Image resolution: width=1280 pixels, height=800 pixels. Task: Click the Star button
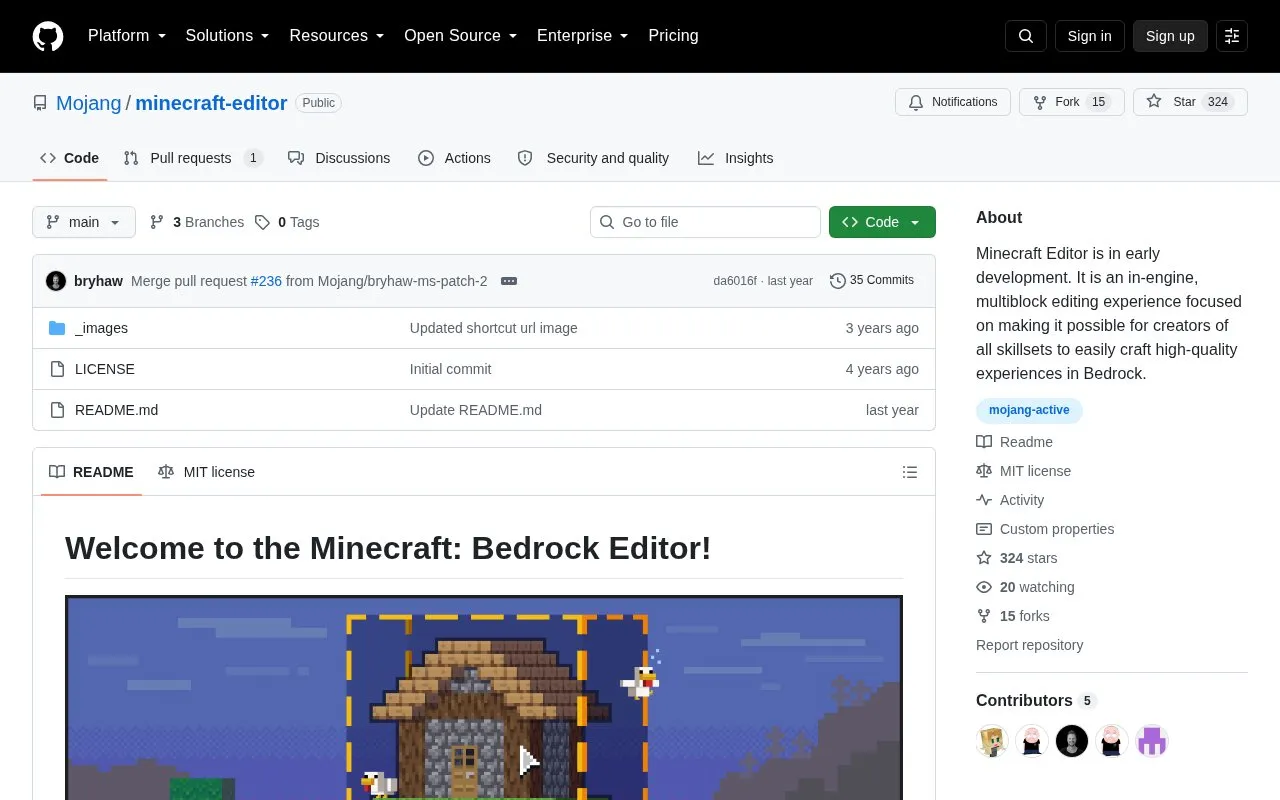coord(1190,102)
